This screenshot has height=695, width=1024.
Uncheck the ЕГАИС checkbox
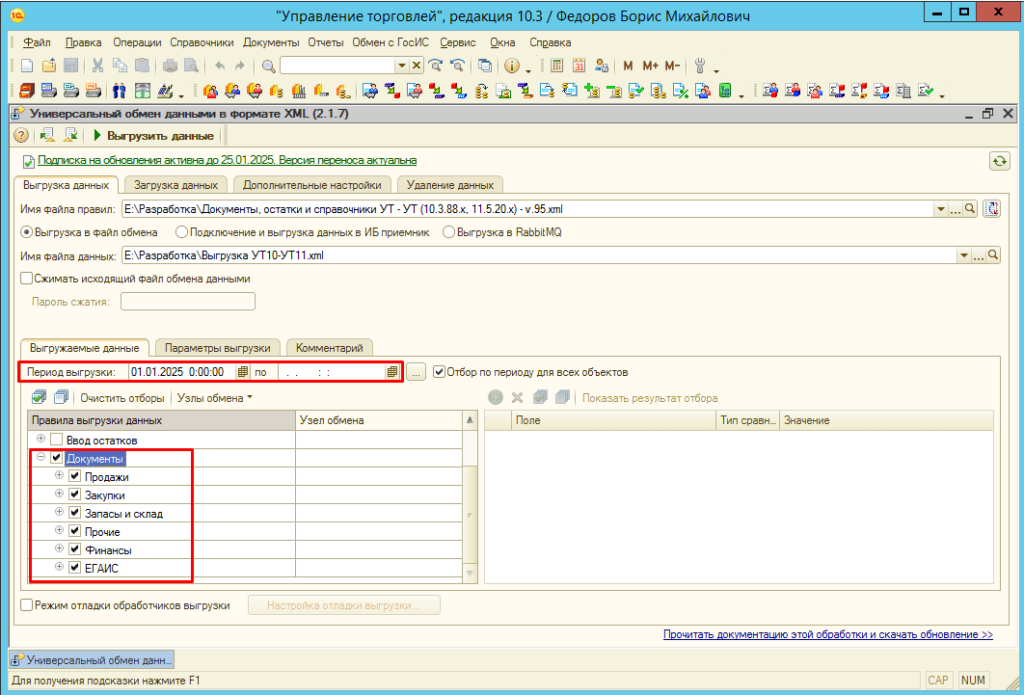click(x=75, y=568)
